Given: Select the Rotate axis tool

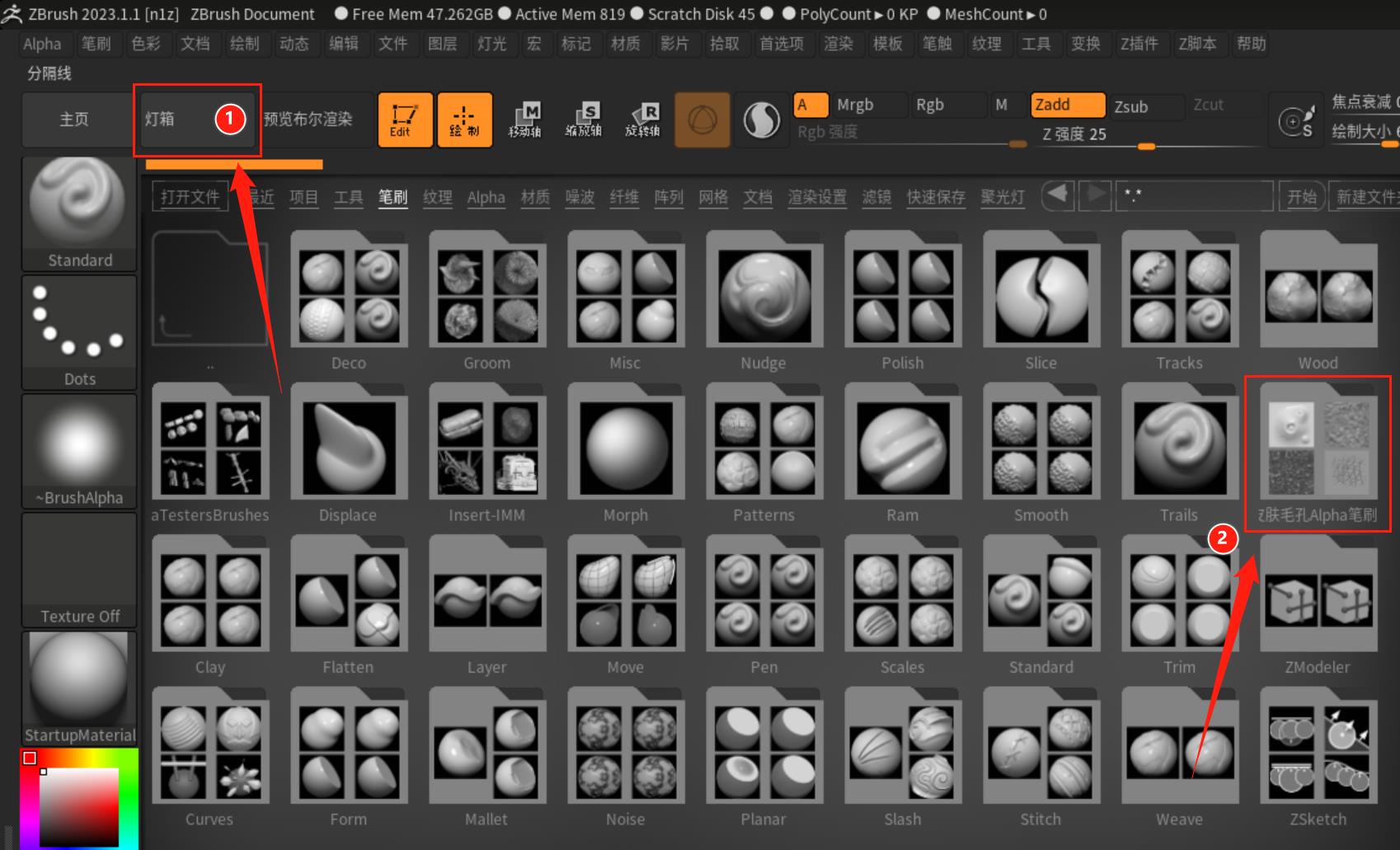Looking at the screenshot, I should 643,120.
